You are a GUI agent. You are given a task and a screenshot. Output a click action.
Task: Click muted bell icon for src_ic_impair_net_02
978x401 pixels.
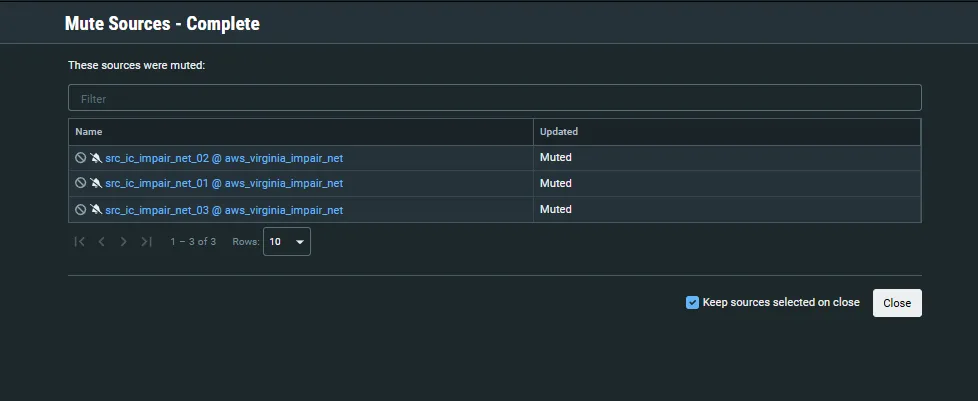(95, 158)
